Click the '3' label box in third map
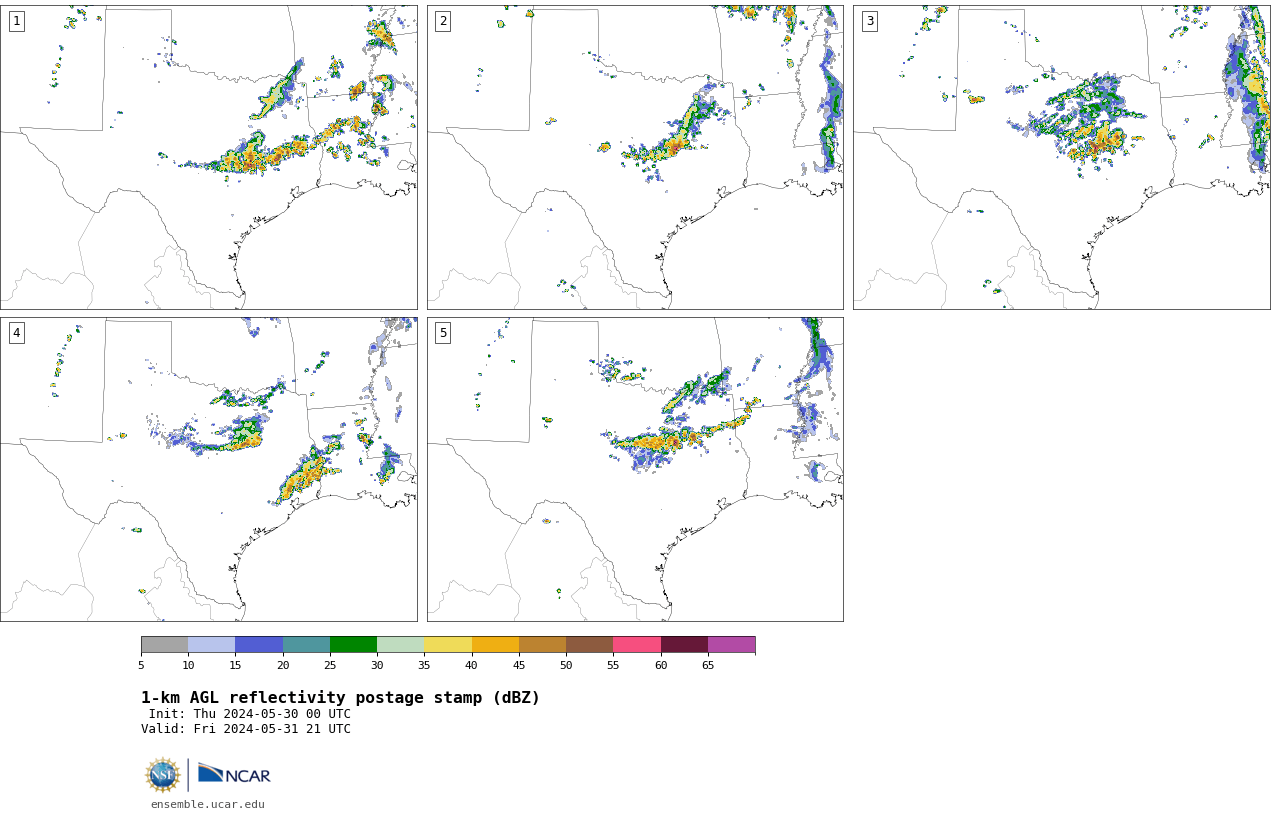This screenshot has height=815, width=1280. (870, 21)
